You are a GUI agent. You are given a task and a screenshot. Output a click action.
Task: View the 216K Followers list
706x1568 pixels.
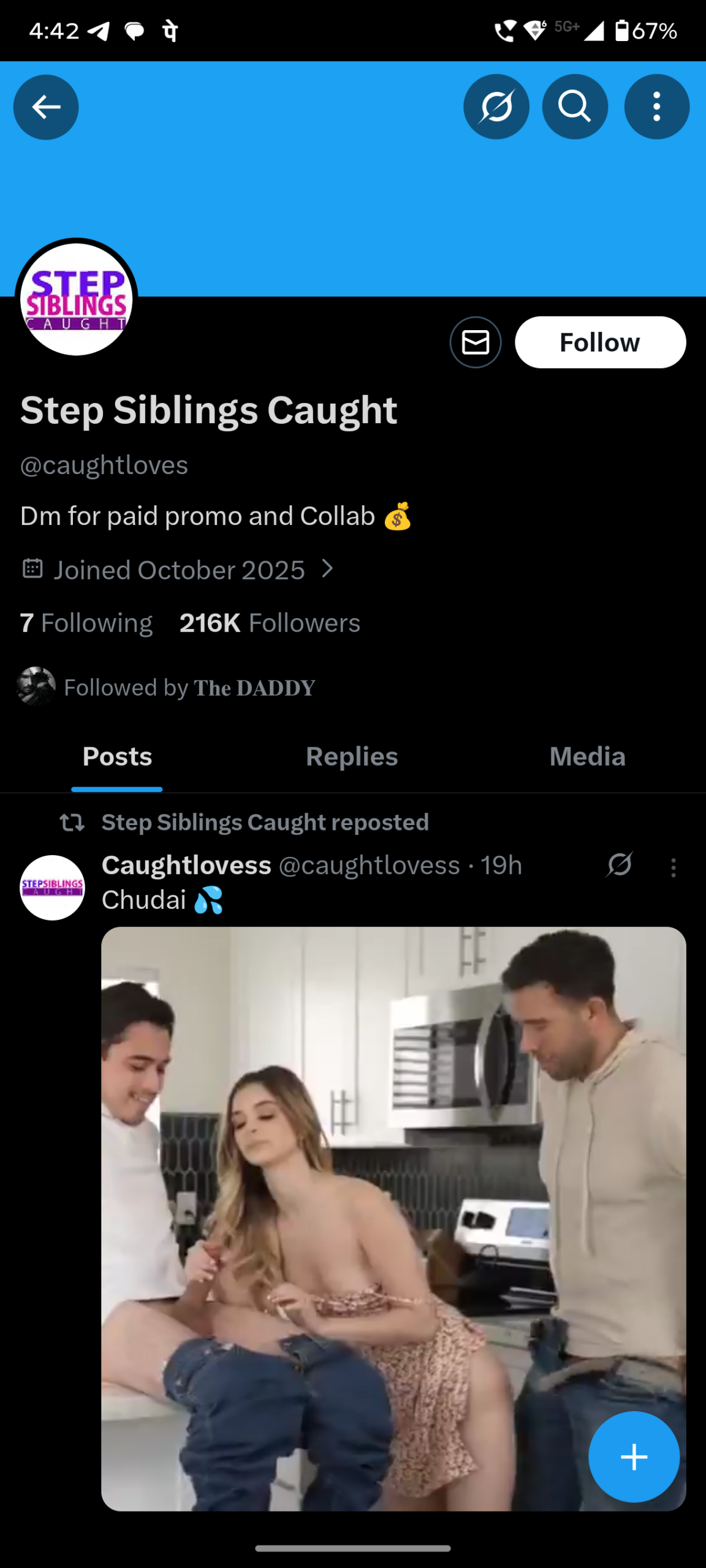coord(270,623)
